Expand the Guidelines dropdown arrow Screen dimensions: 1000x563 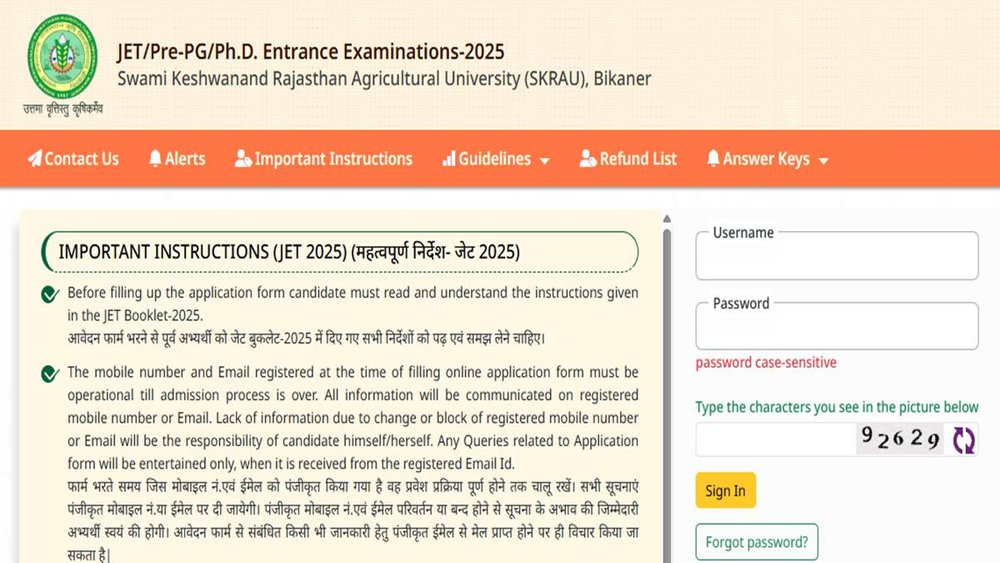pos(544,161)
